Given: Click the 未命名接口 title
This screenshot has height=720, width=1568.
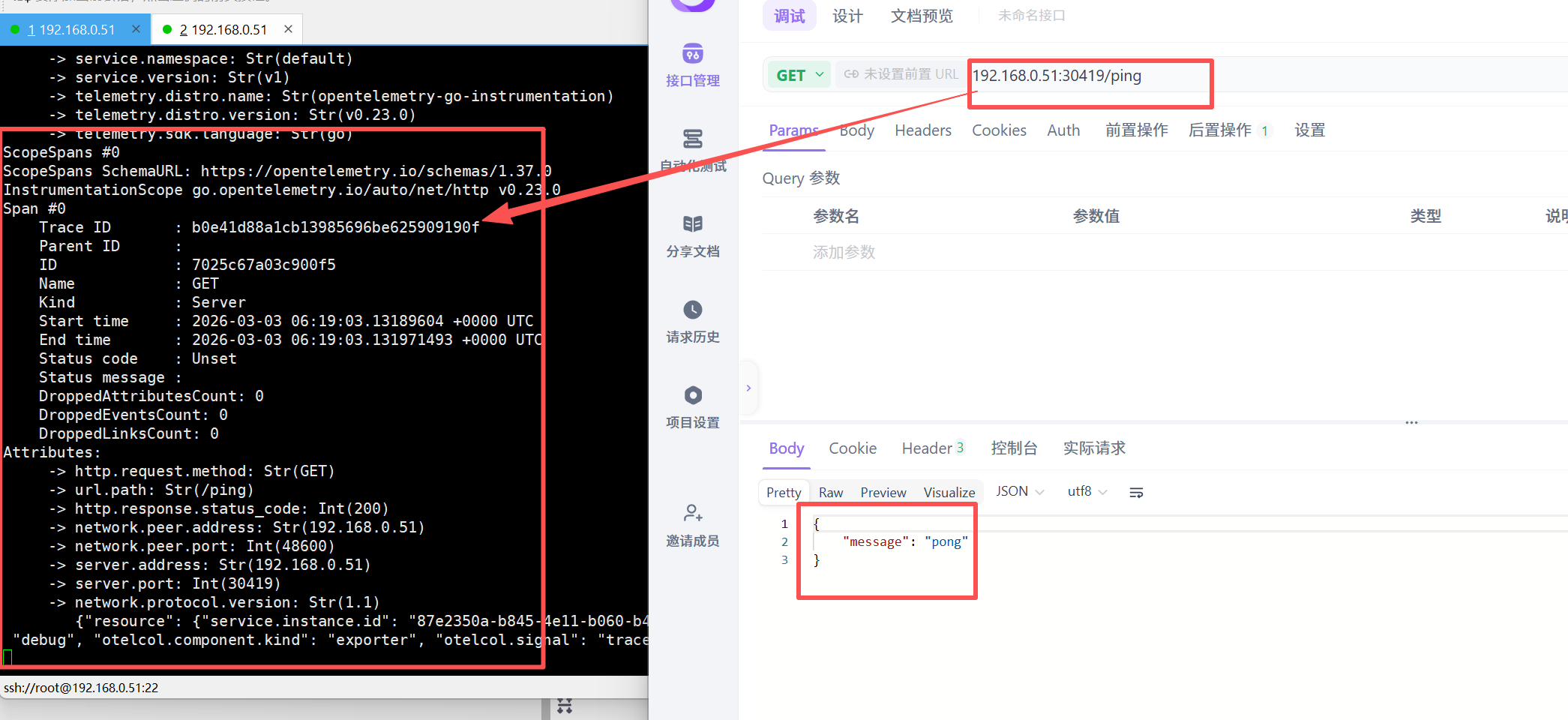Looking at the screenshot, I should pyautogui.click(x=1031, y=16).
